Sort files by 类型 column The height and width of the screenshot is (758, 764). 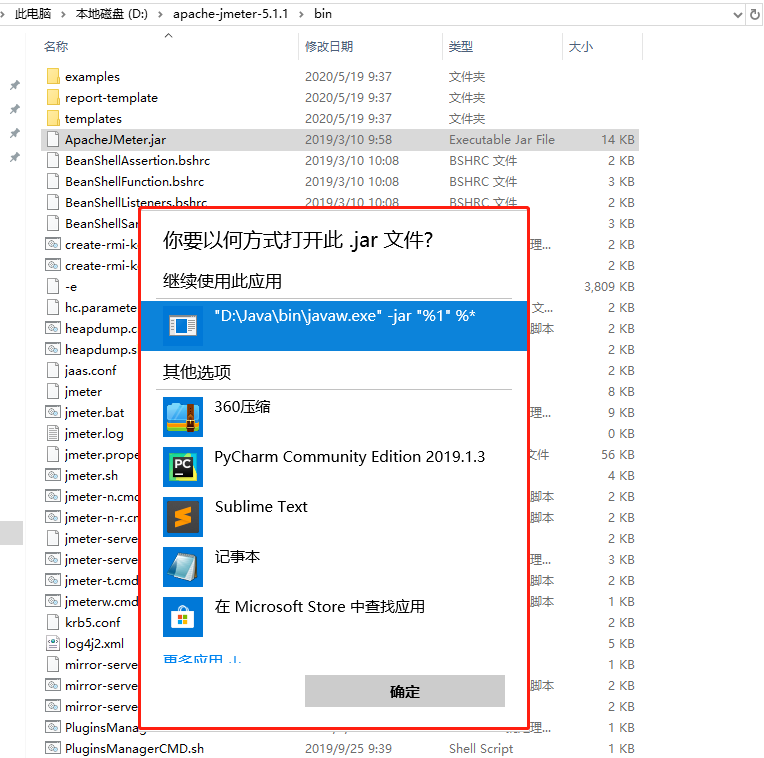pyautogui.click(x=461, y=47)
